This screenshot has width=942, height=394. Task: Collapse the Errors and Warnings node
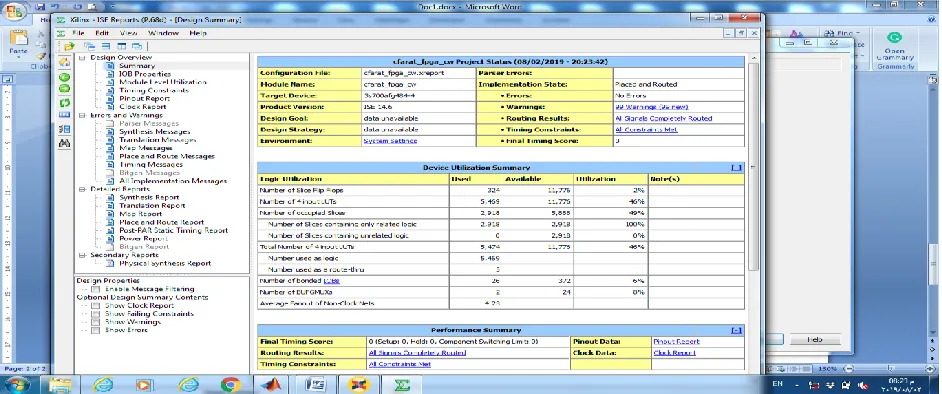[82, 115]
